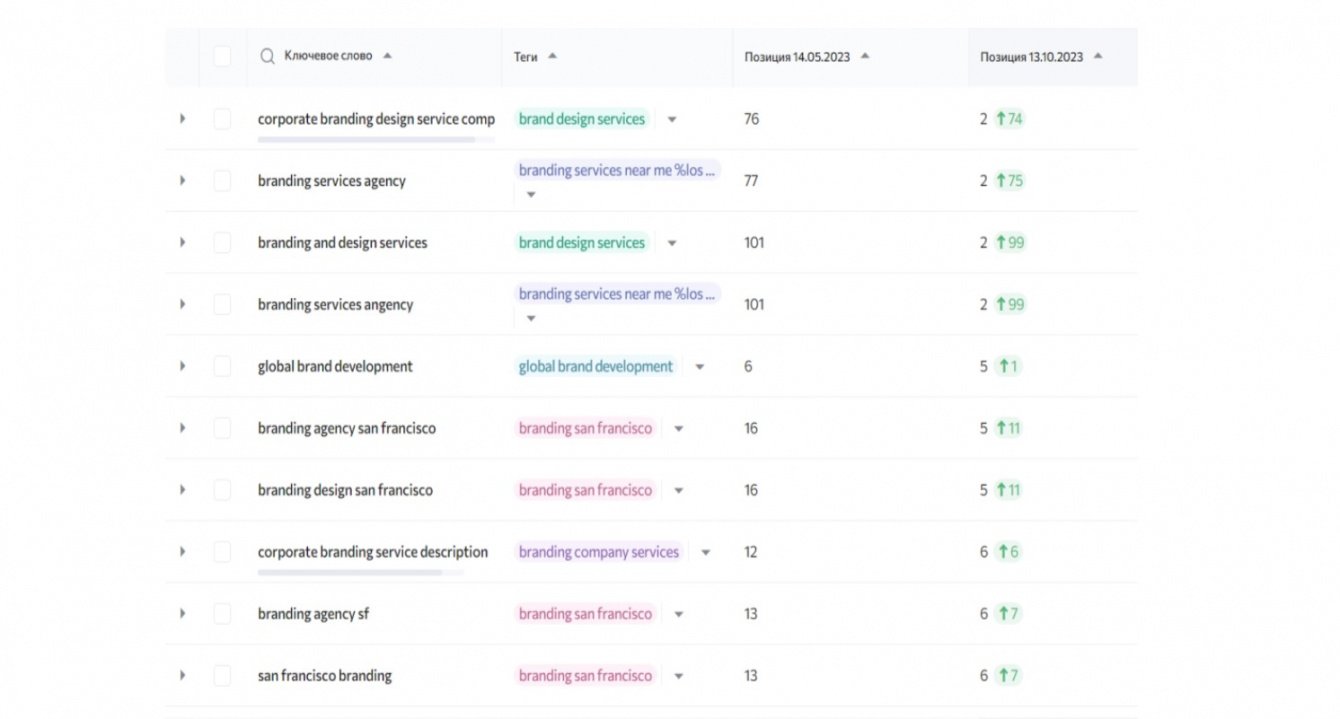Sort by Позиция 13.10.2023 column arrow
1340x719 pixels.
point(1098,57)
